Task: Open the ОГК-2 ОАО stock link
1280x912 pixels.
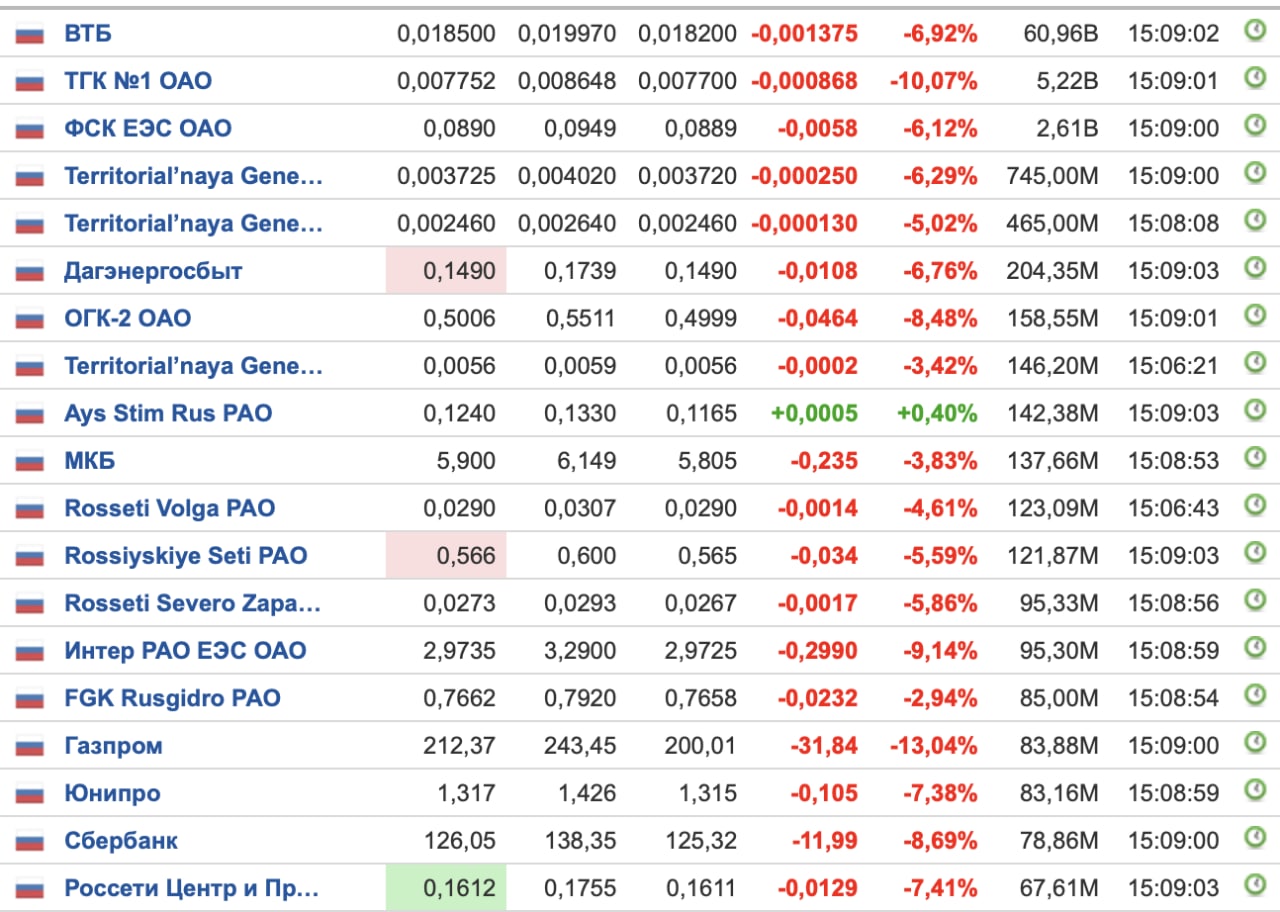Action: pos(128,318)
